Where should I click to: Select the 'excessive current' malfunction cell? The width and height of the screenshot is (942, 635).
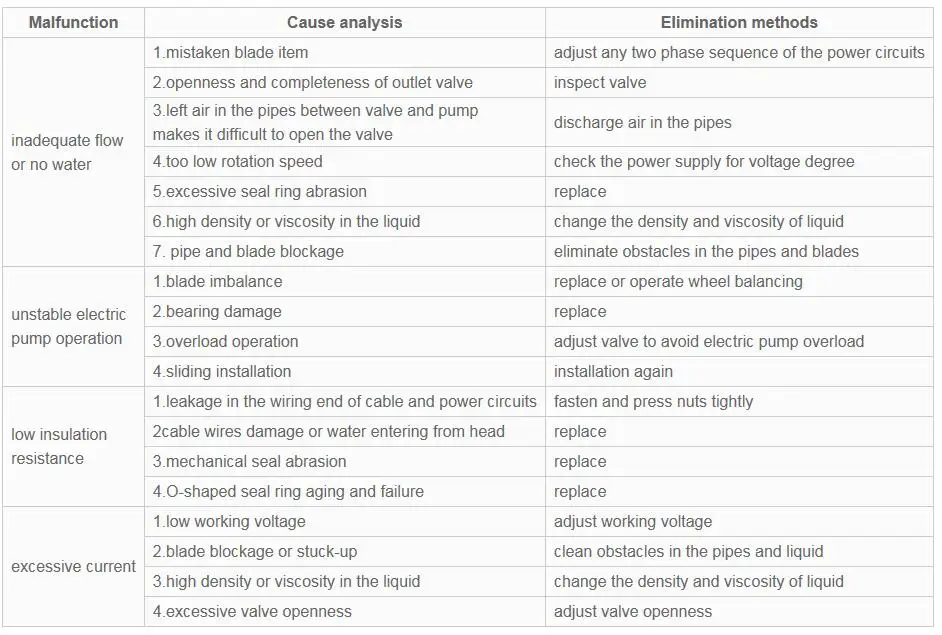(73, 566)
